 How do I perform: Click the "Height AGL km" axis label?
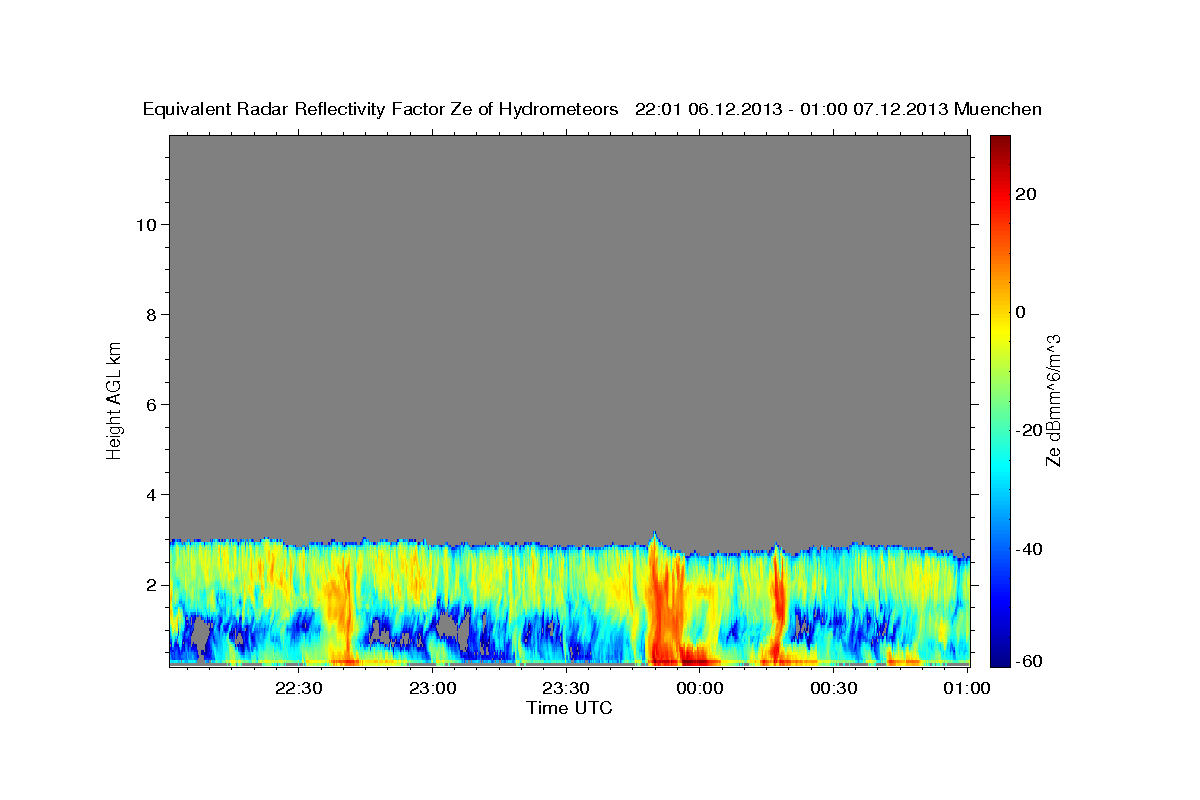point(114,399)
